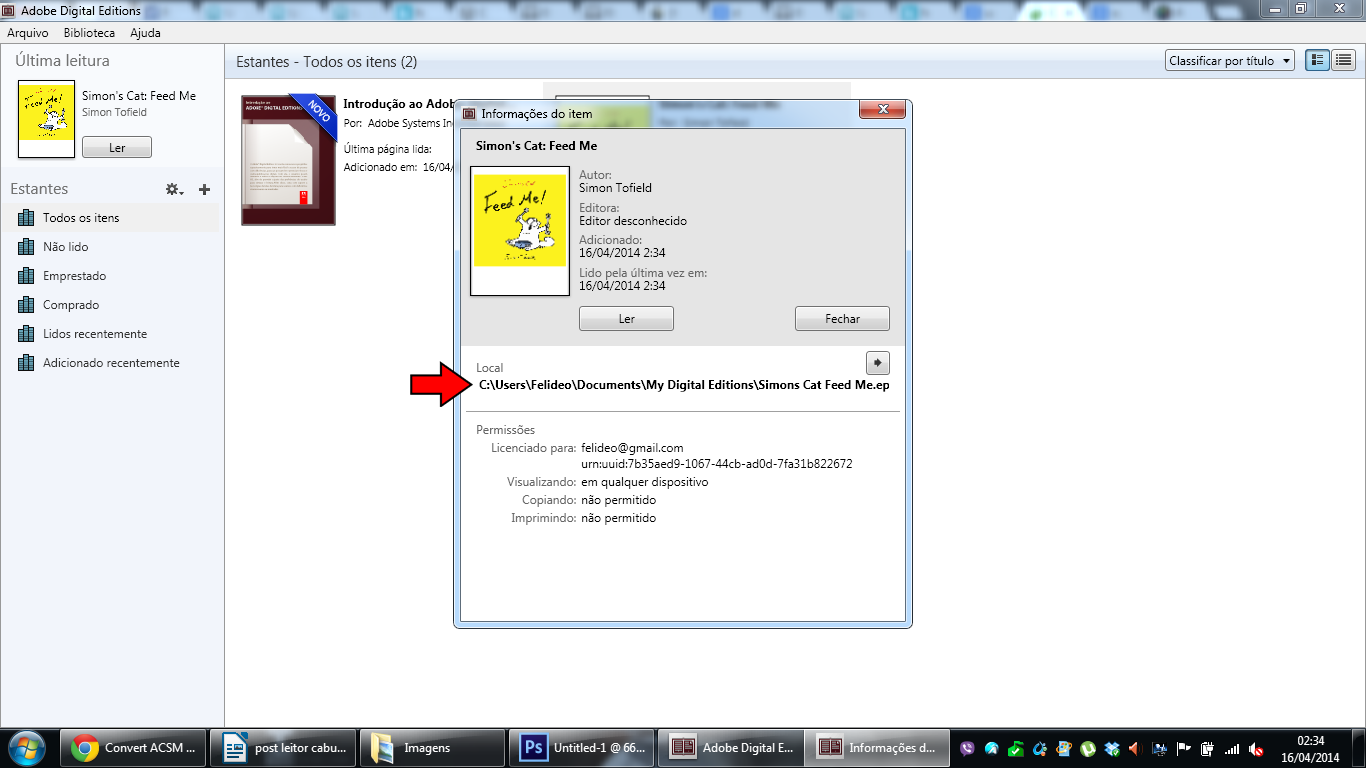The height and width of the screenshot is (768, 1366).
Task: Click the Simon's Cat cover in dialog
Action: pyautogui.click(x=520, y=231)
